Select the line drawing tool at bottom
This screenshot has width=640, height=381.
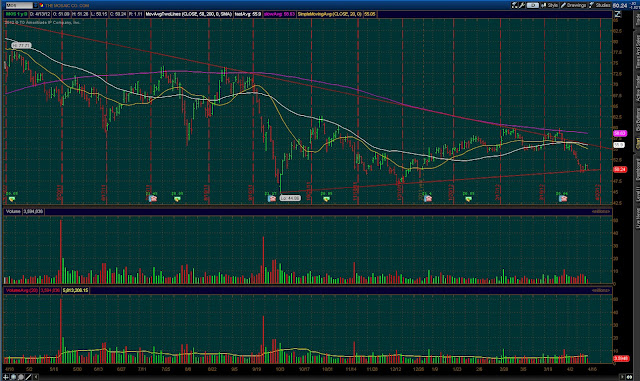click(x=28, y=377)
